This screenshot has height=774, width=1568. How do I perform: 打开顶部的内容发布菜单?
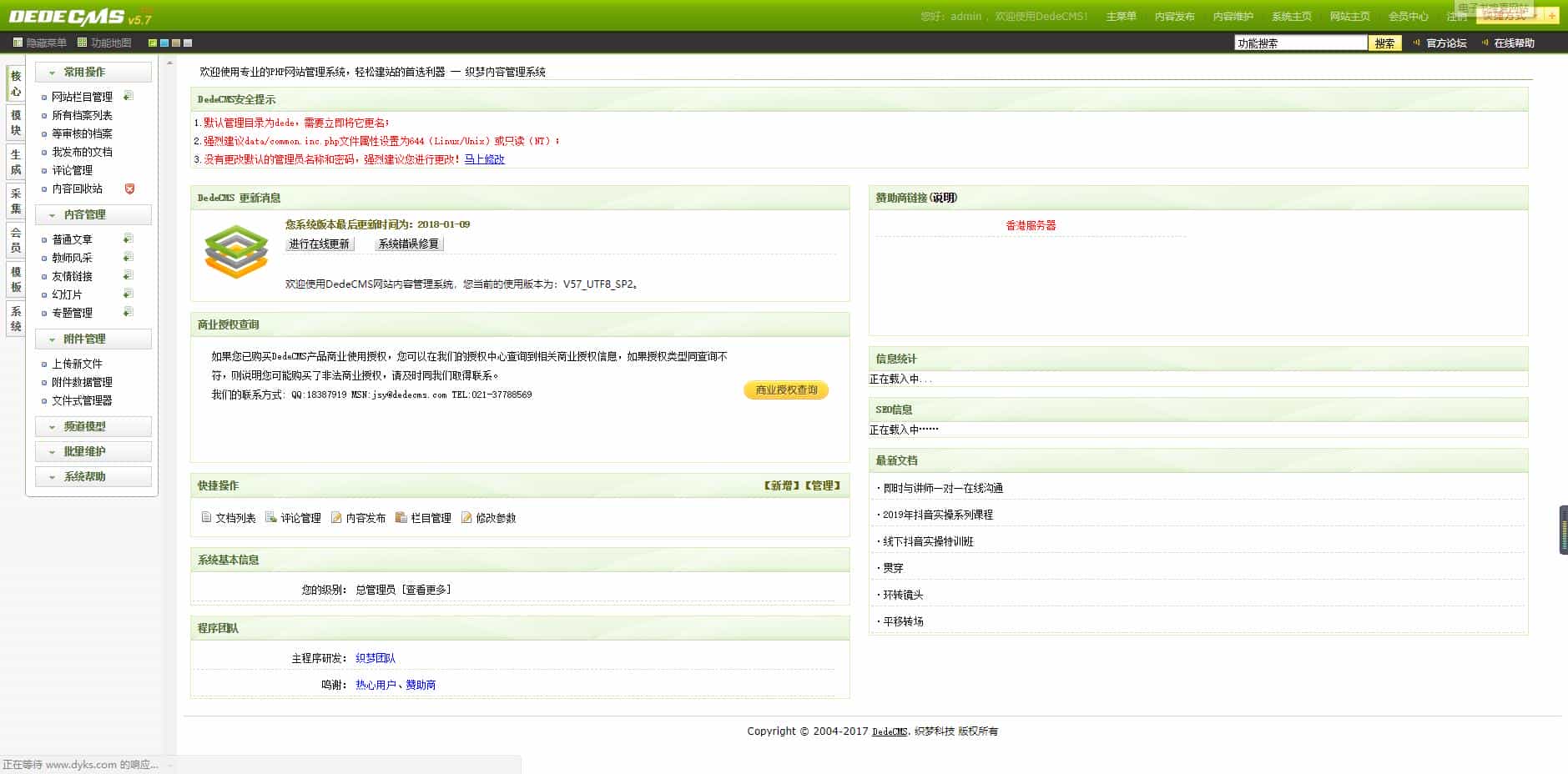pyautogui.click(x=1173, y=15)
